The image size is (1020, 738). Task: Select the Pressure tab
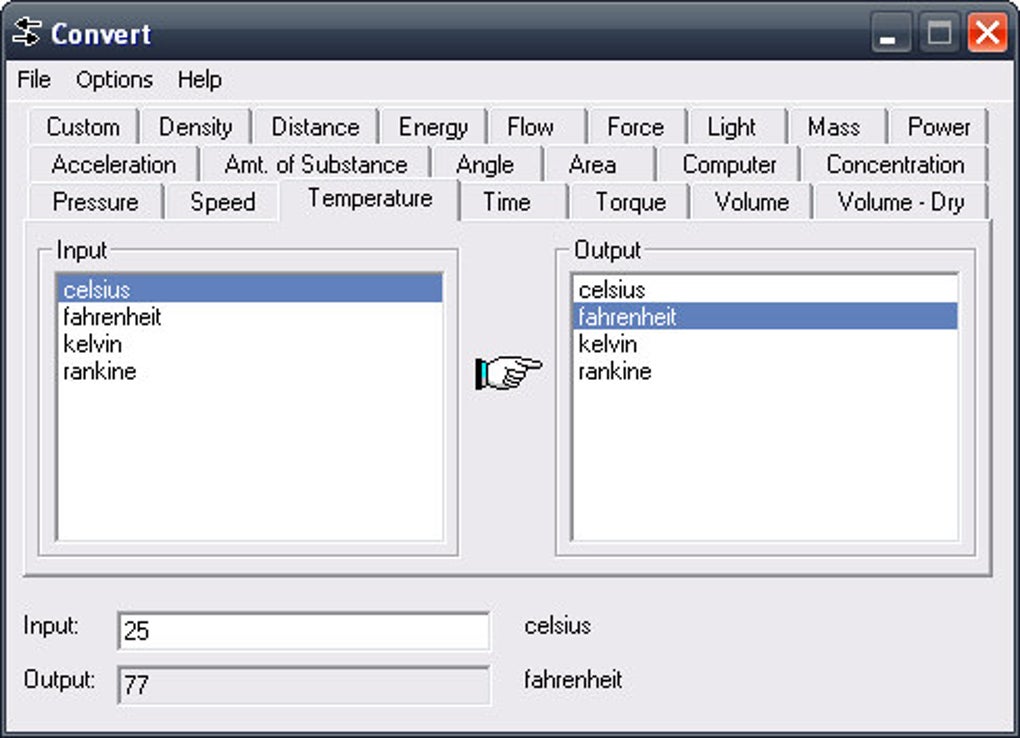[x=95, y=202]
